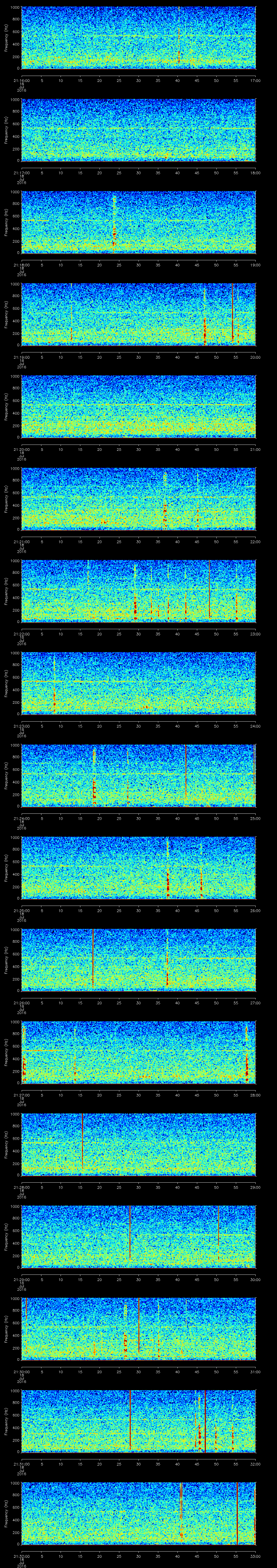The height and width of the screenshot is (1568, 277).
Task: Click the 21:26:00 start time label
Action: 21,1003
